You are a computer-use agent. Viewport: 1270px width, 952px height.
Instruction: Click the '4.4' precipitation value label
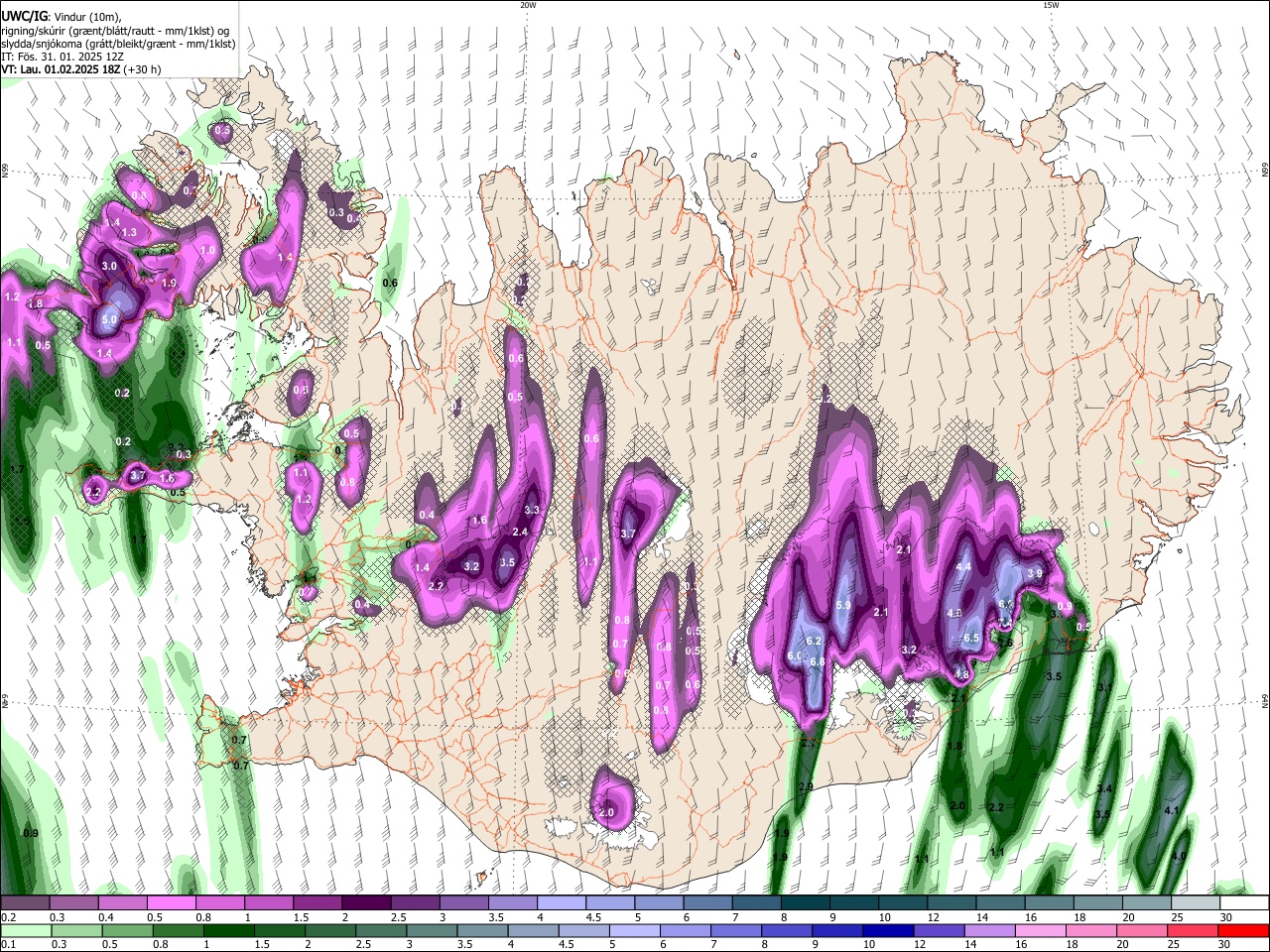tap(963, 566)
